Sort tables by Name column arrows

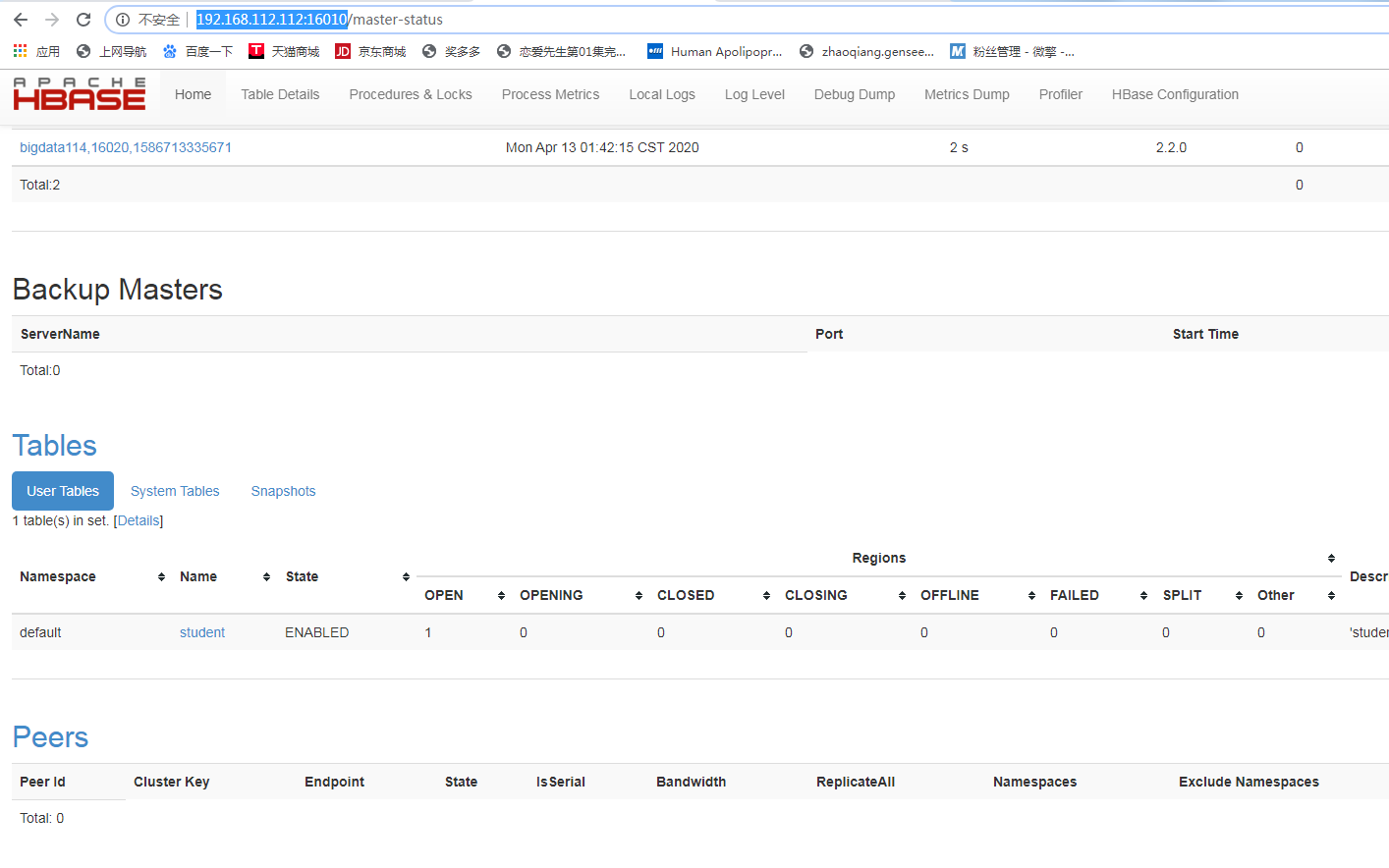[266, 577]
